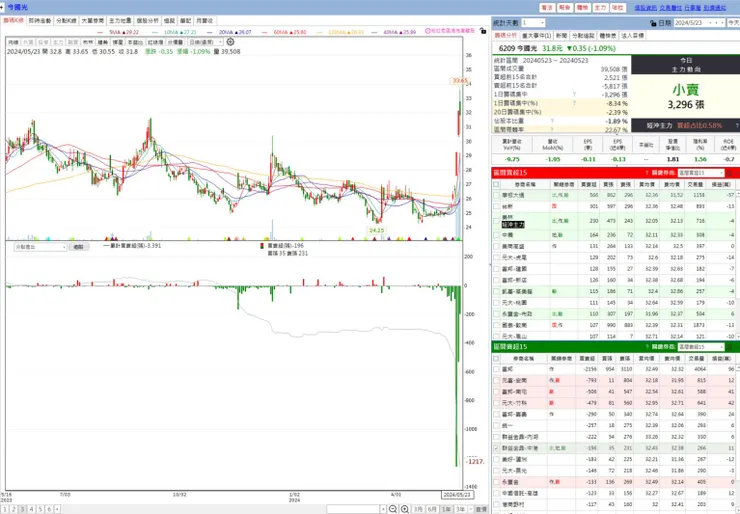Screen dimensions: 740x514
Task: Click the question mark beside 1日籌碼集中(%) row
Action: pyautogui.click(x=574, y=103)
